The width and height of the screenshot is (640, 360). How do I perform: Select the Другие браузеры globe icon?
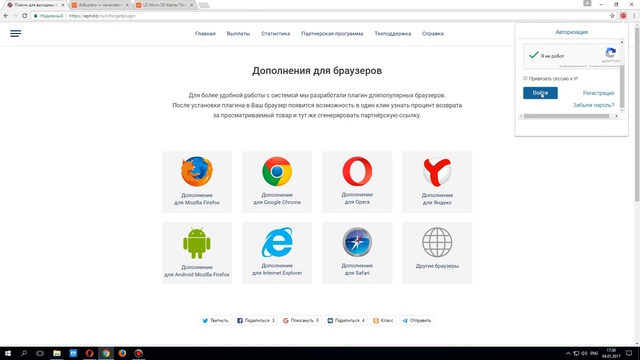437,242
